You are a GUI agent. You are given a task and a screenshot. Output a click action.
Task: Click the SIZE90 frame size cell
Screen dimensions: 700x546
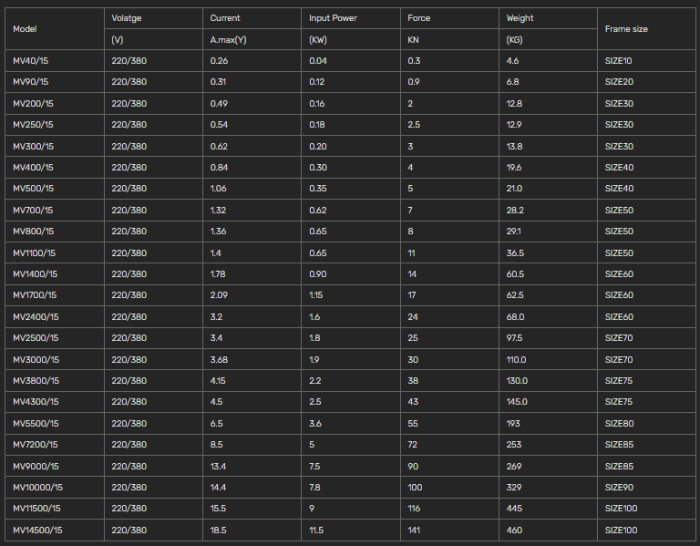[619, 487]
